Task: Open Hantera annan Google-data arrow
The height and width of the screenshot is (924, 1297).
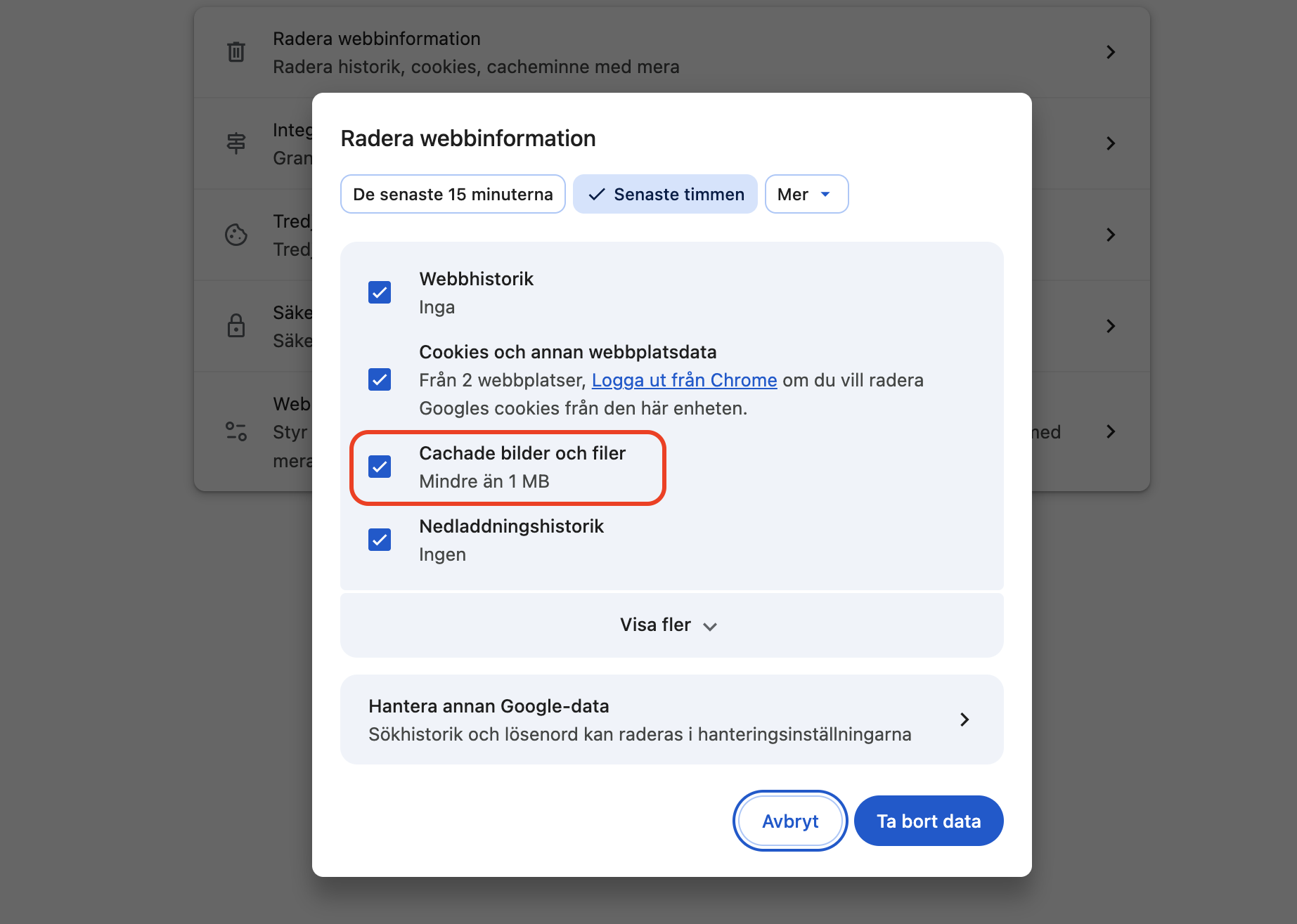Action: [x=964, y=720]
